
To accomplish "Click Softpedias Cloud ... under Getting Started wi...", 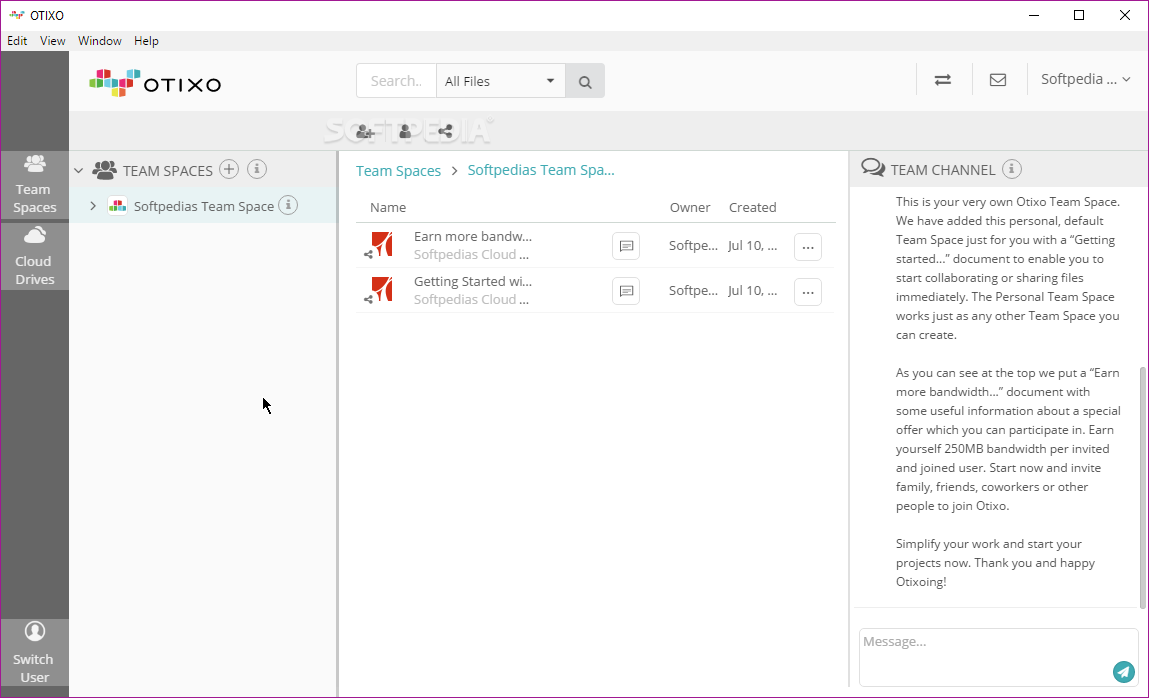I will (x=471, y=300).
